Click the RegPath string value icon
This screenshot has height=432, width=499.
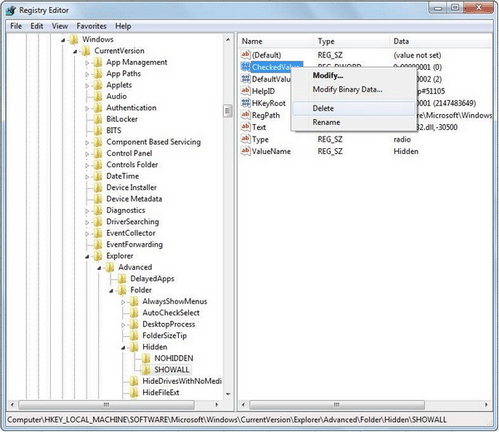click(246, 115)
